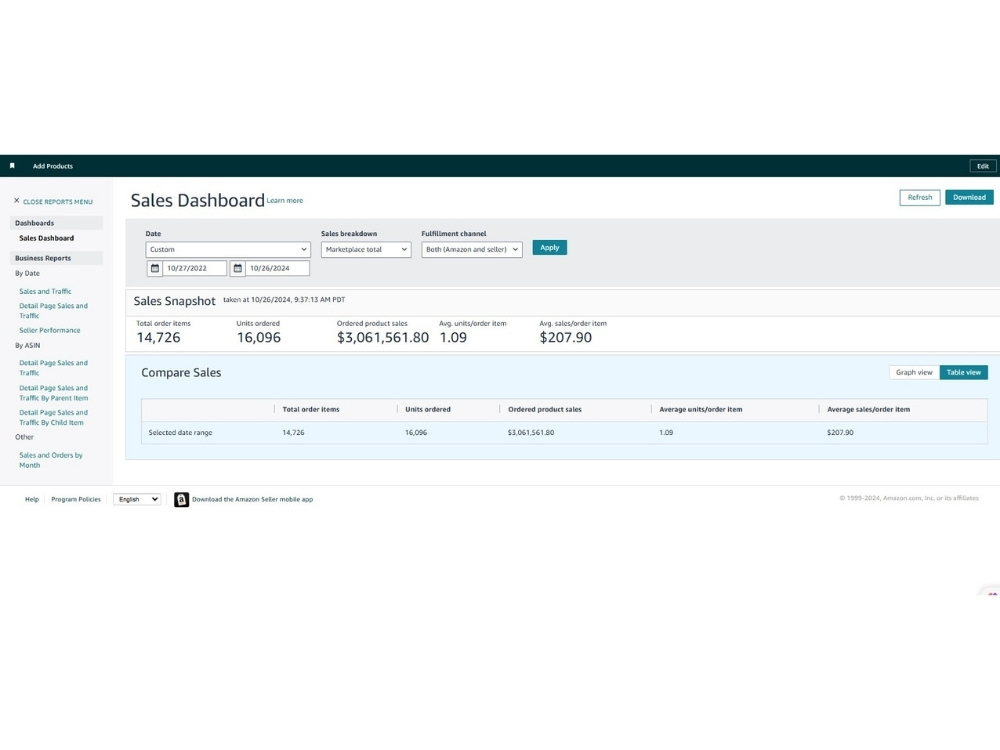Click the snapshot Avg. sales/order item value $207.90
This screenshot has height=750, width=1000.
[566, 337]
